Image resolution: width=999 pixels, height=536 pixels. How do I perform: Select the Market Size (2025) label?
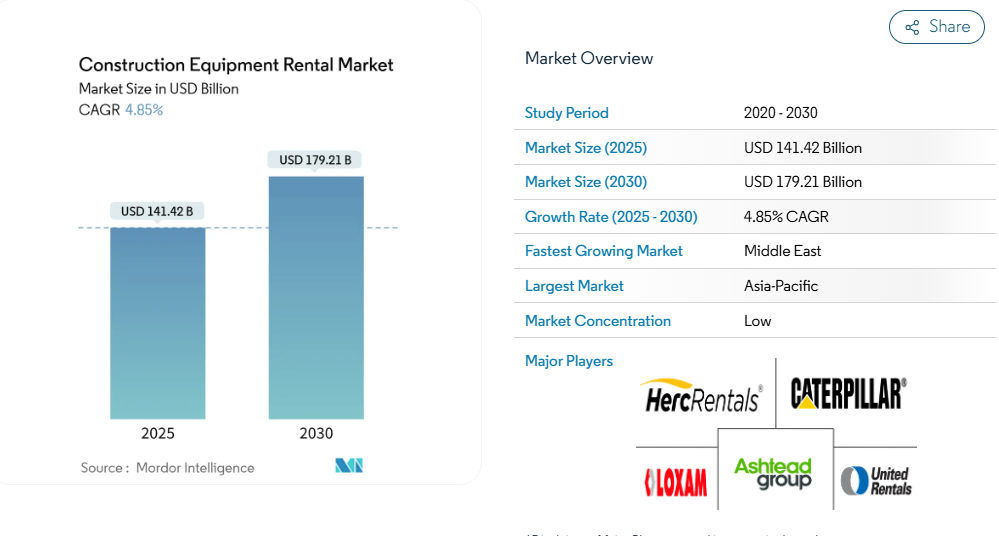[x=586, y=148]
